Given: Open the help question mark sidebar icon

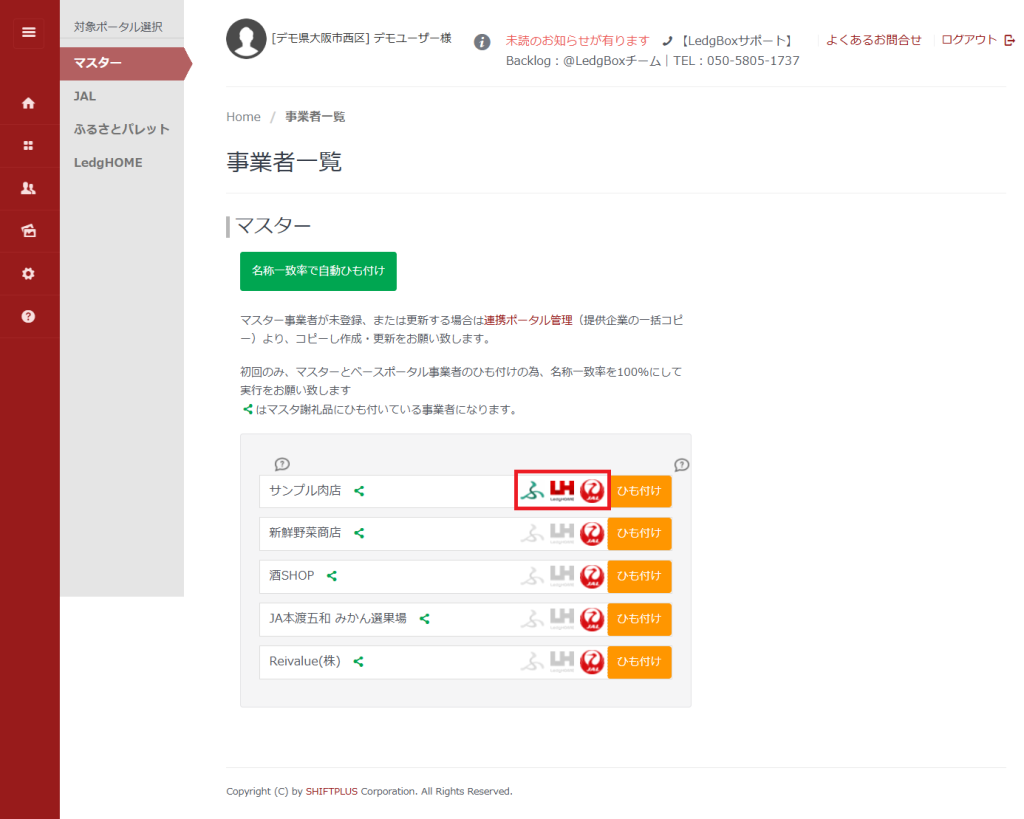Looking at the screenshot, I should coord(28,316).
